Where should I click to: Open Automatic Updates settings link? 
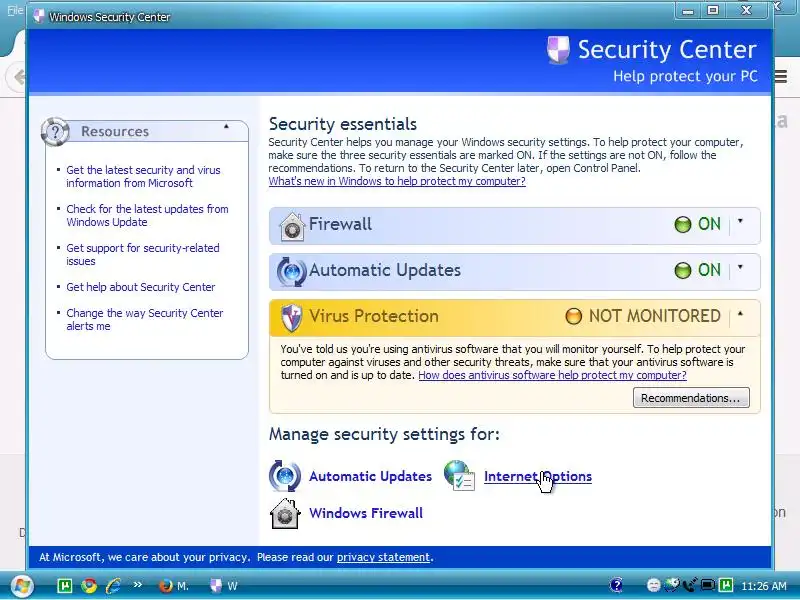[x=370, y=476]
